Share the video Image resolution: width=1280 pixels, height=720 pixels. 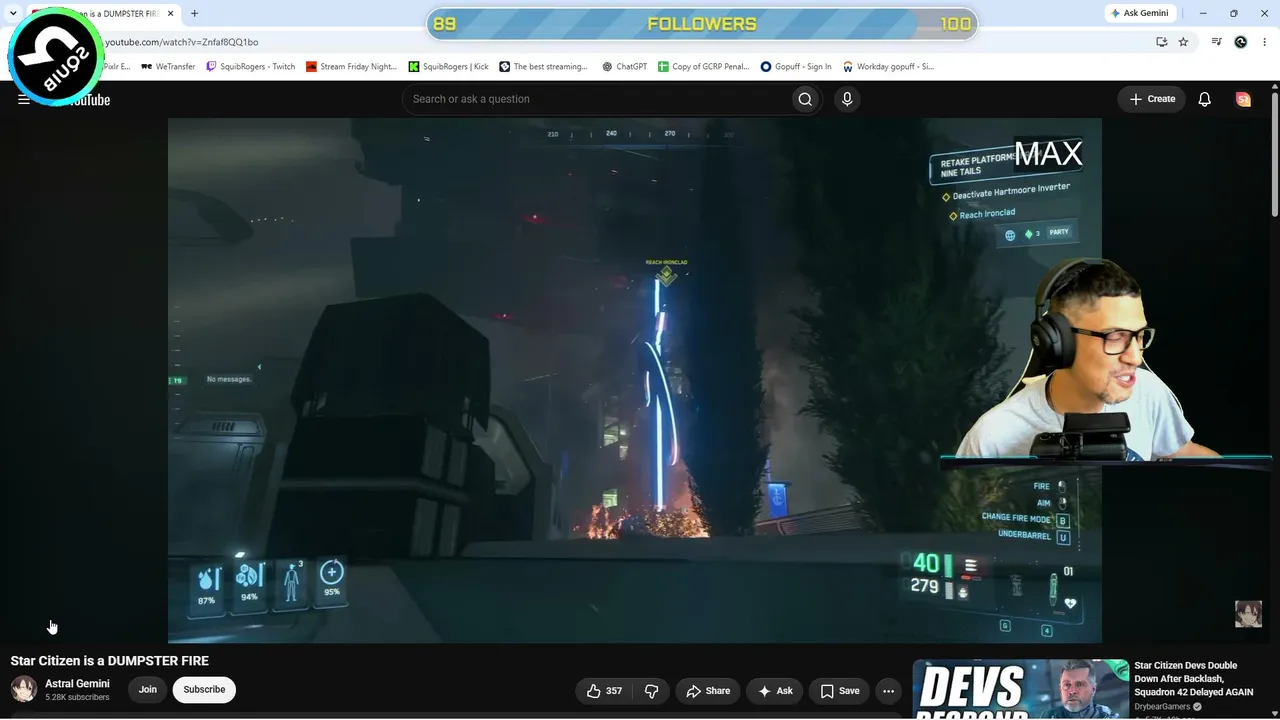click(x=708, y=691)
